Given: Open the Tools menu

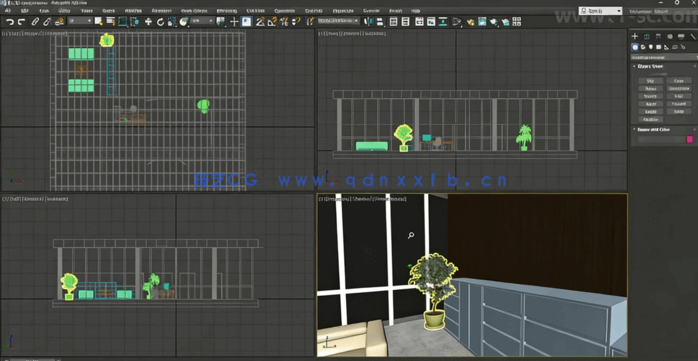Looking at the screenshot, I should point(44,10).
